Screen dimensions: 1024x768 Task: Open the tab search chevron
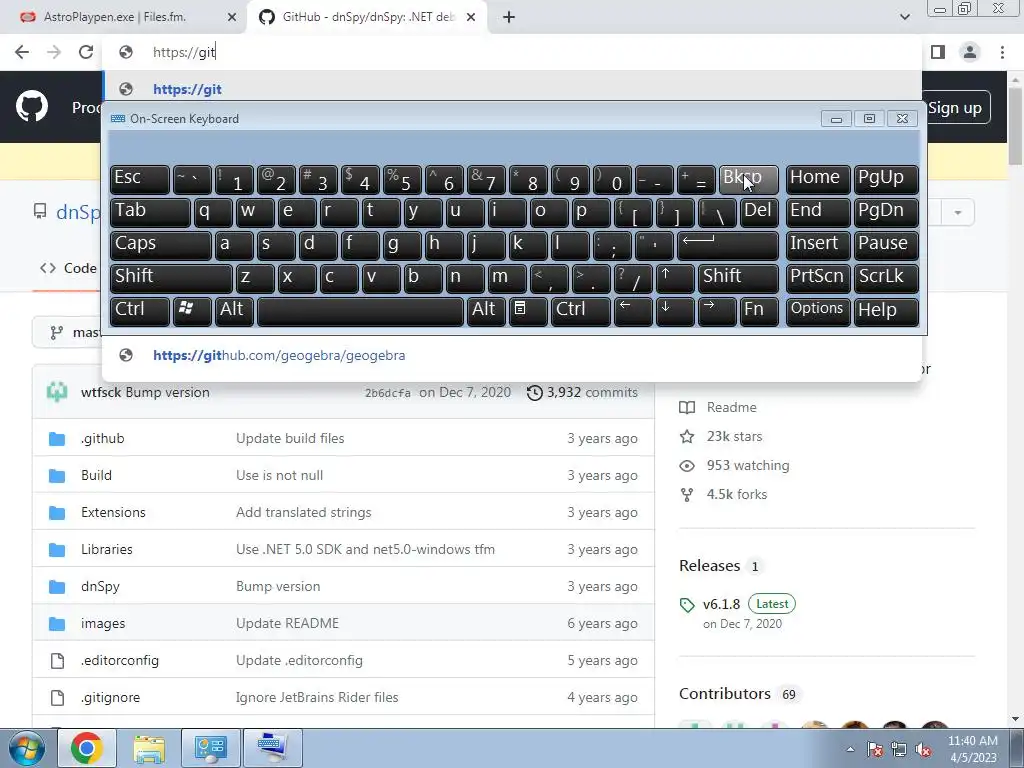[x=904, y=17]
